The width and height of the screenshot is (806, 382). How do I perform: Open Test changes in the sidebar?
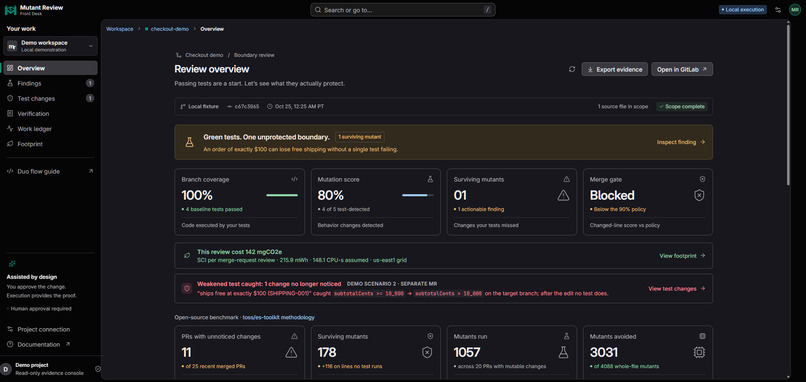click(50, 98)
